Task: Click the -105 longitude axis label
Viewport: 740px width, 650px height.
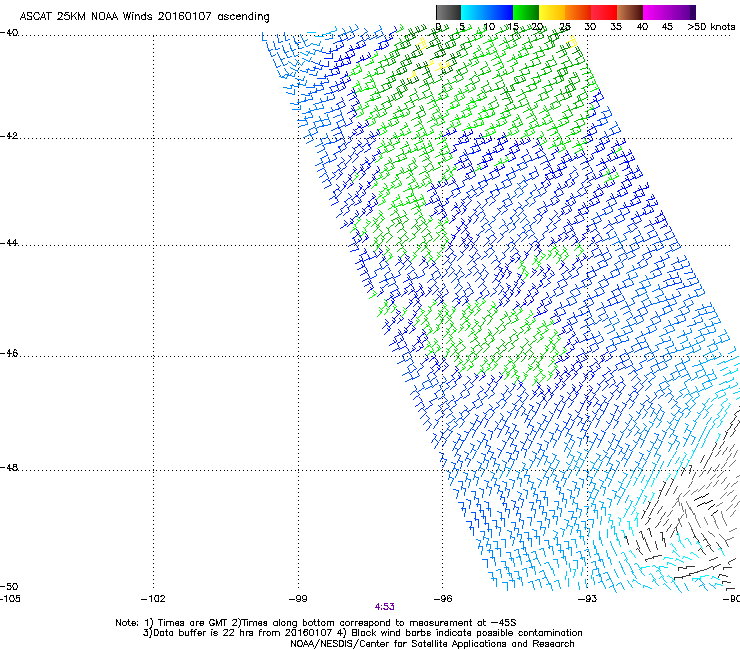Action: (10, 599)
